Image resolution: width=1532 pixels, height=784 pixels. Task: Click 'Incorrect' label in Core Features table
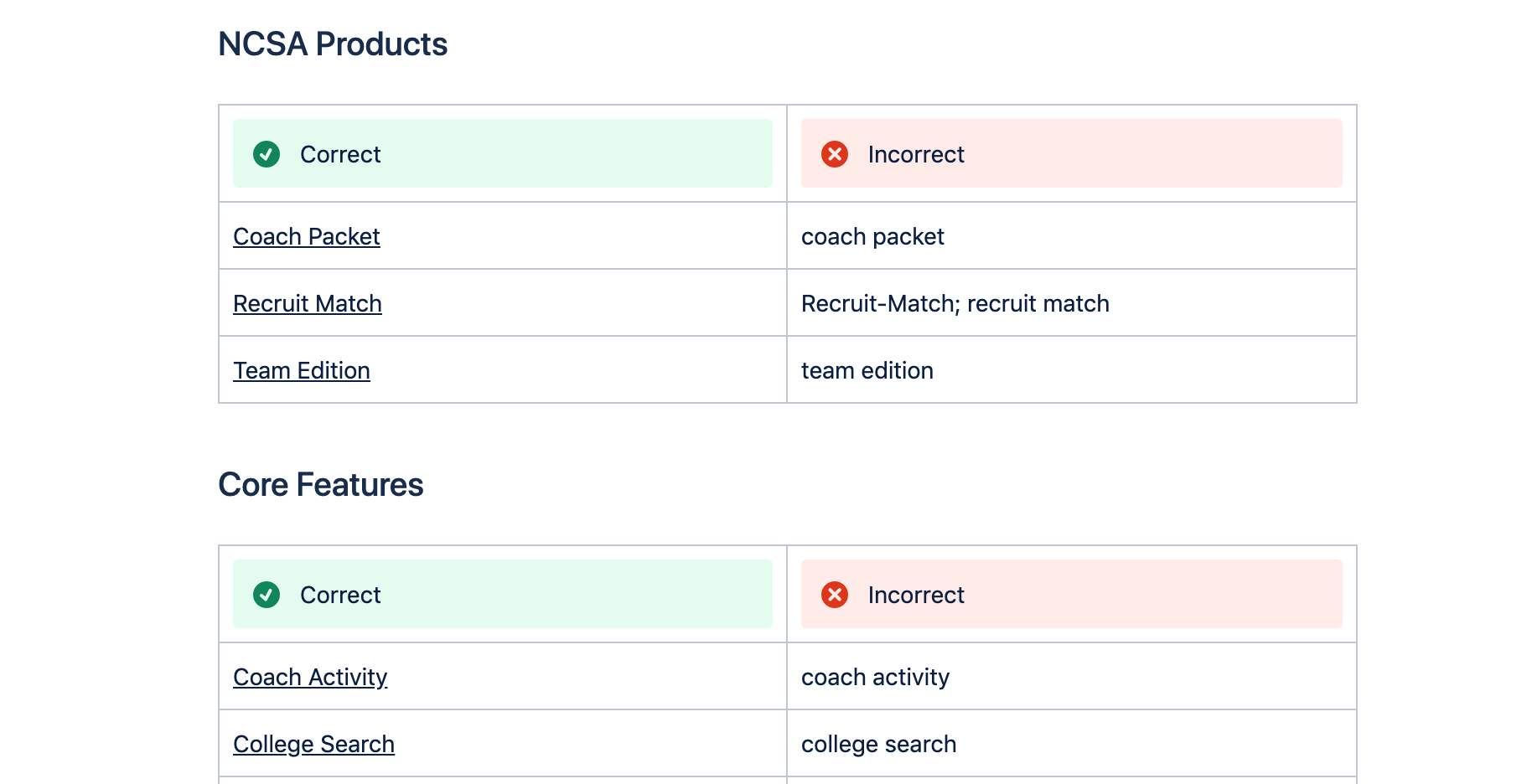pyautogui.click(x=916, y=596)
